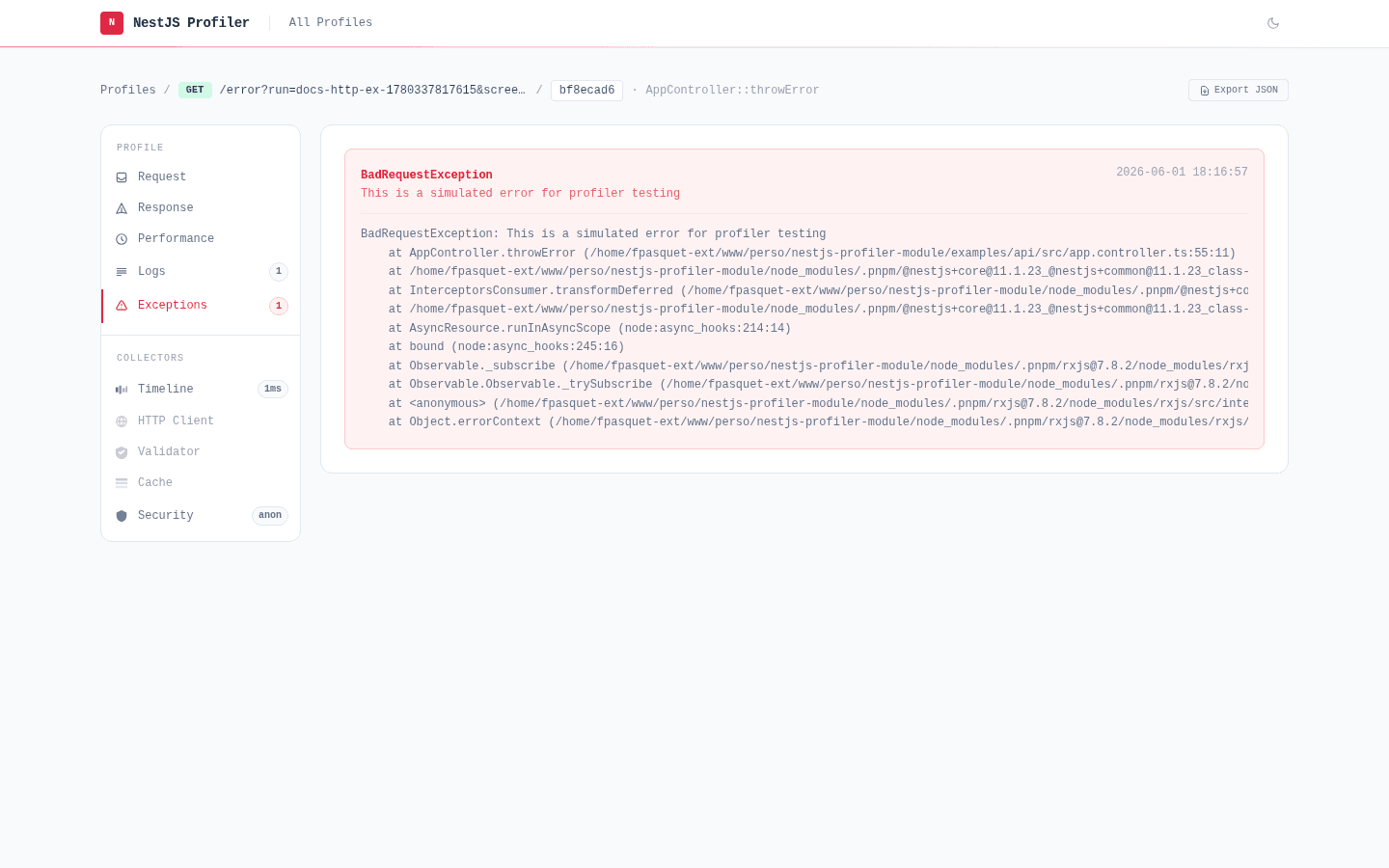Click the bf8ecad6 profile token
Viewport: 1389px width, 868px height.
[586, 90]
